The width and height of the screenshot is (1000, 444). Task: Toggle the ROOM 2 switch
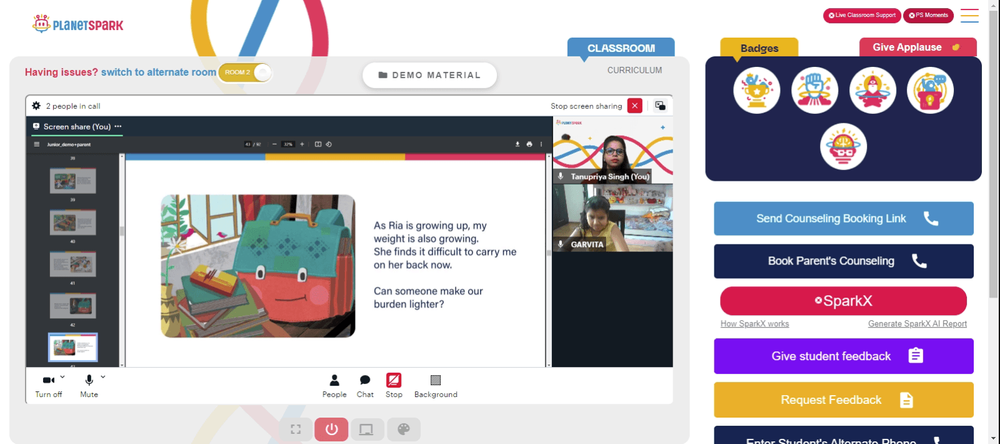pyautogui.click(x=245, y=72)
